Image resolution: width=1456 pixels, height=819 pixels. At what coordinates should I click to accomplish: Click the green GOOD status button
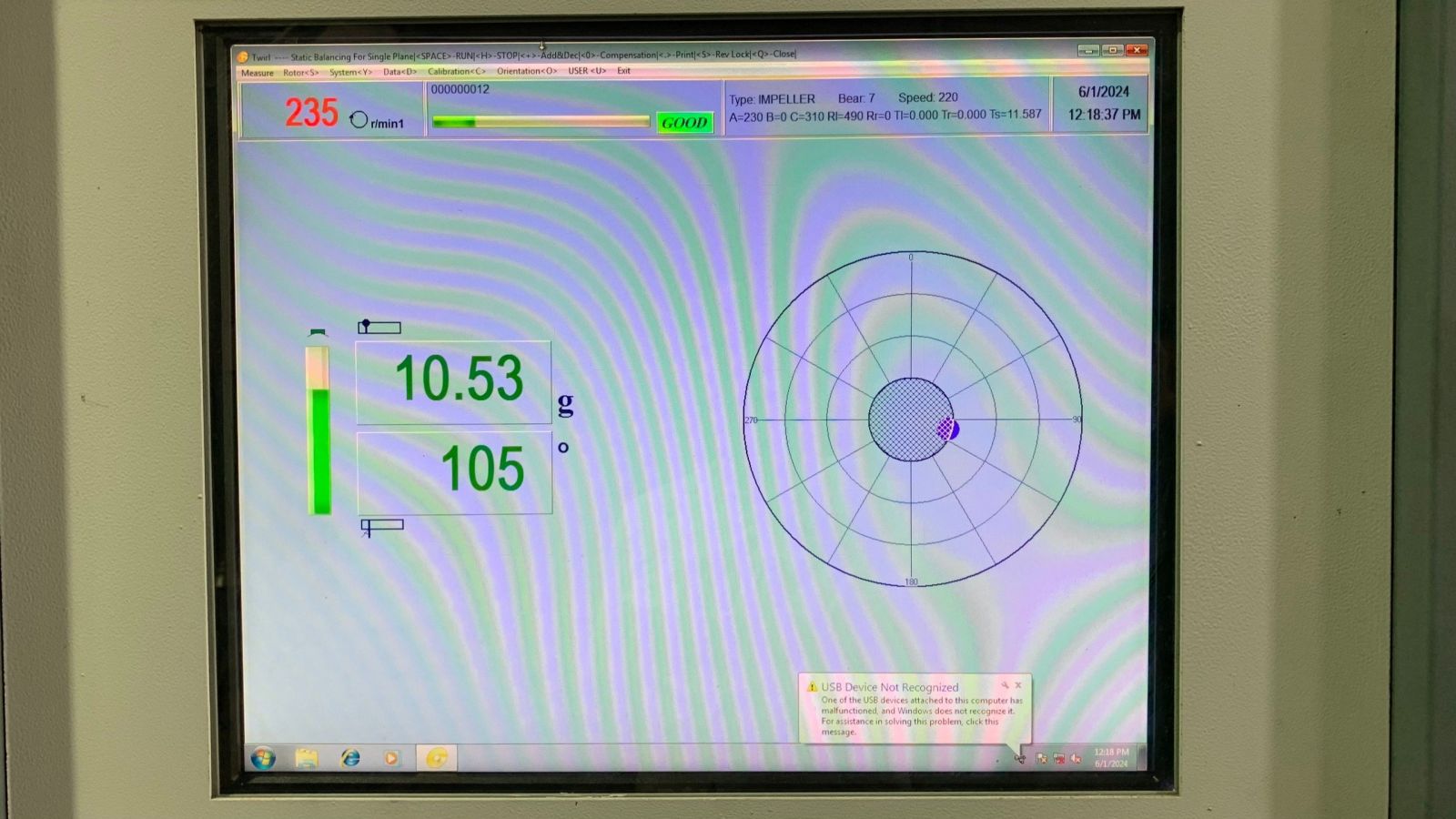pyautogui.click(x=684, y=123)
